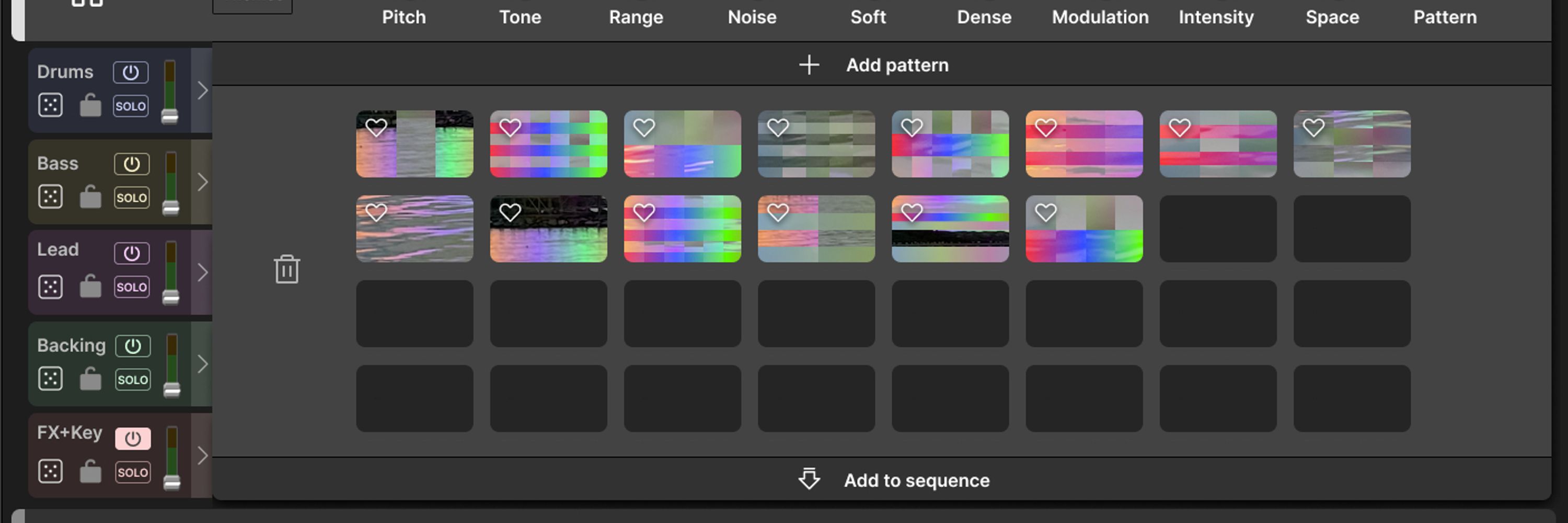Select the Dense parameter
The width and height of the screenshot is (1568, 523).
point(984,17)
